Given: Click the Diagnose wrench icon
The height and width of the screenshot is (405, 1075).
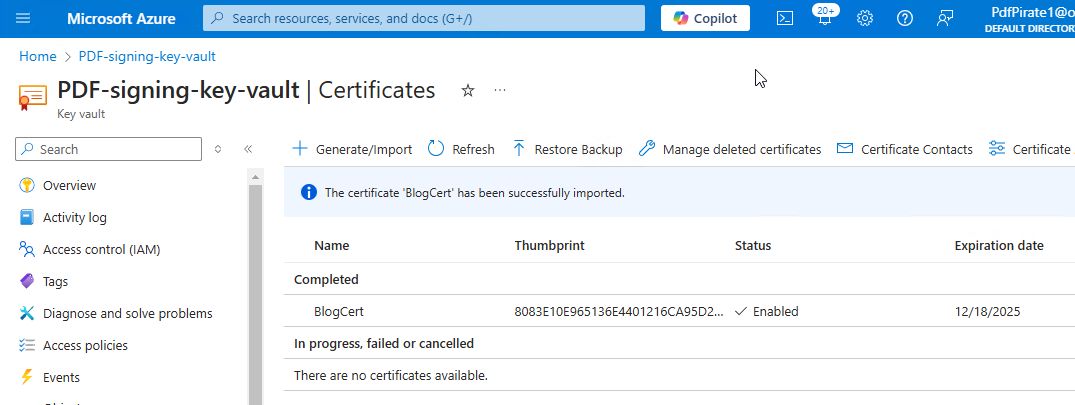Looking at the screenshot, I should (27, 313).
